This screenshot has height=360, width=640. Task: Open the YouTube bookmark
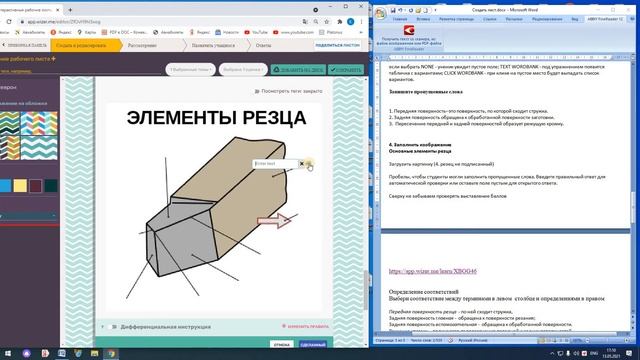(x=256, y=32)
